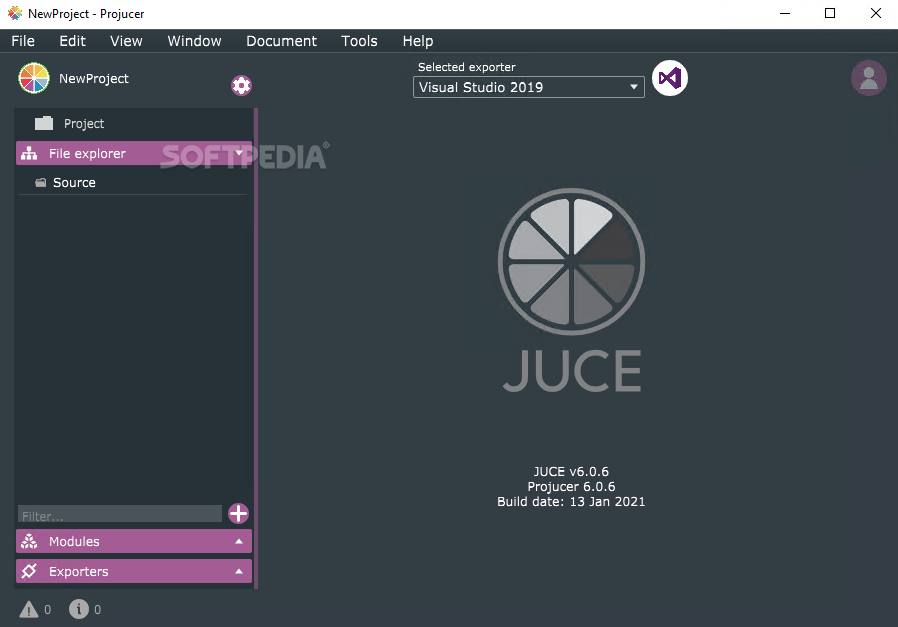Open the Selected exporter dropdown
The height and width of the screenshot is (627, 898).
529,87
